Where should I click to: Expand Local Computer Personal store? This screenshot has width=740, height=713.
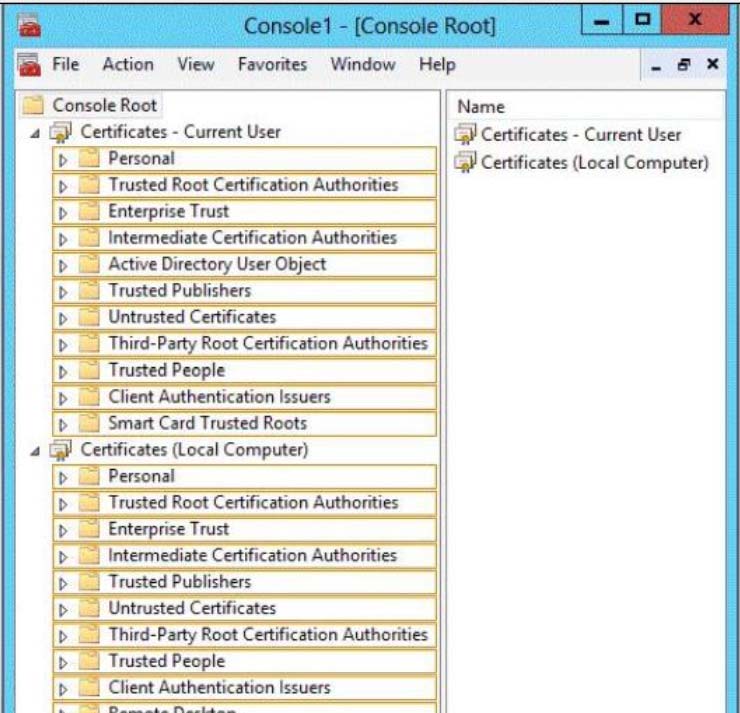point(63,478)
